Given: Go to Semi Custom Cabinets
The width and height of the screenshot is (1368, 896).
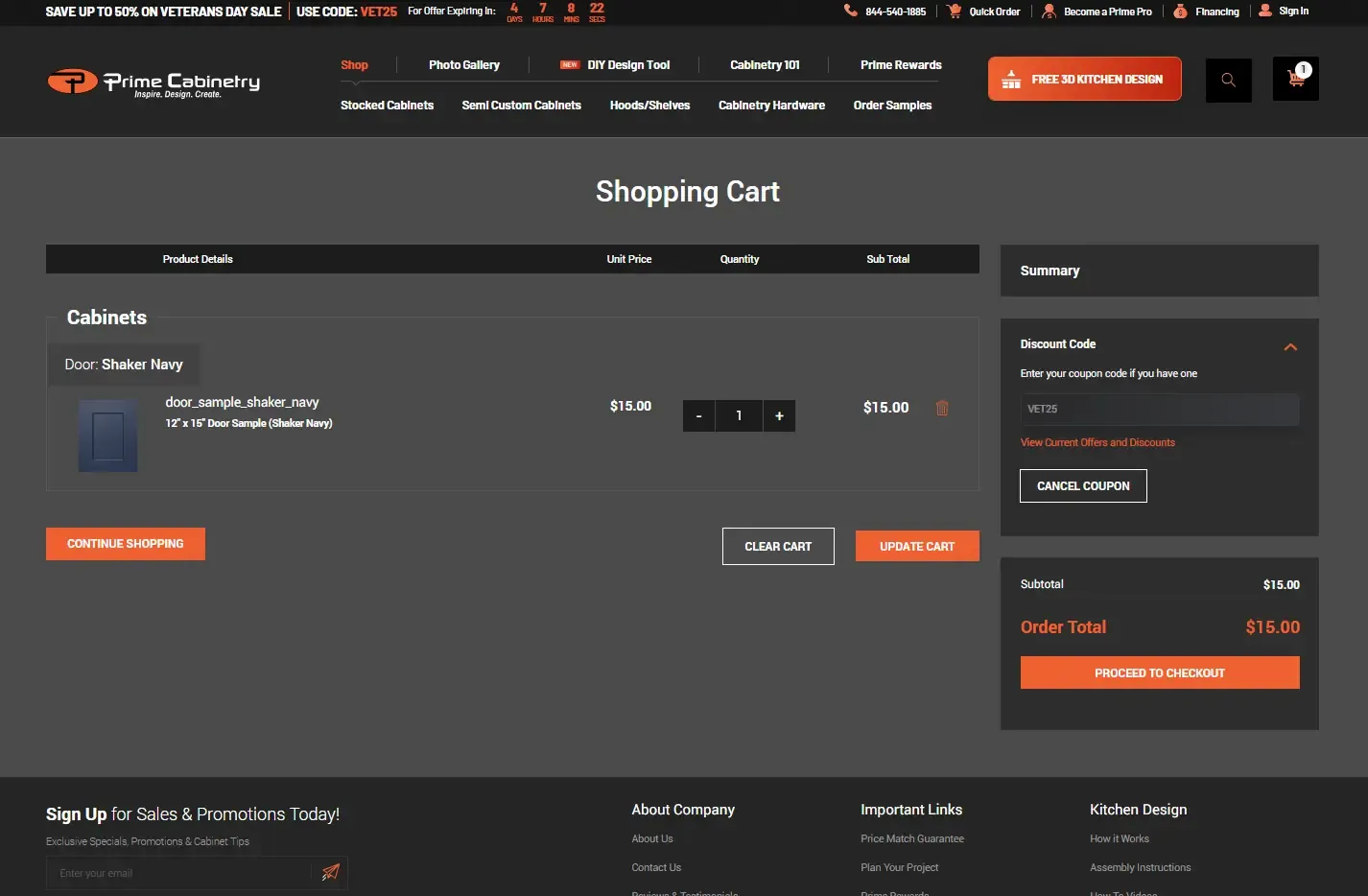Looking at the screenshot, I should [521, 106].
